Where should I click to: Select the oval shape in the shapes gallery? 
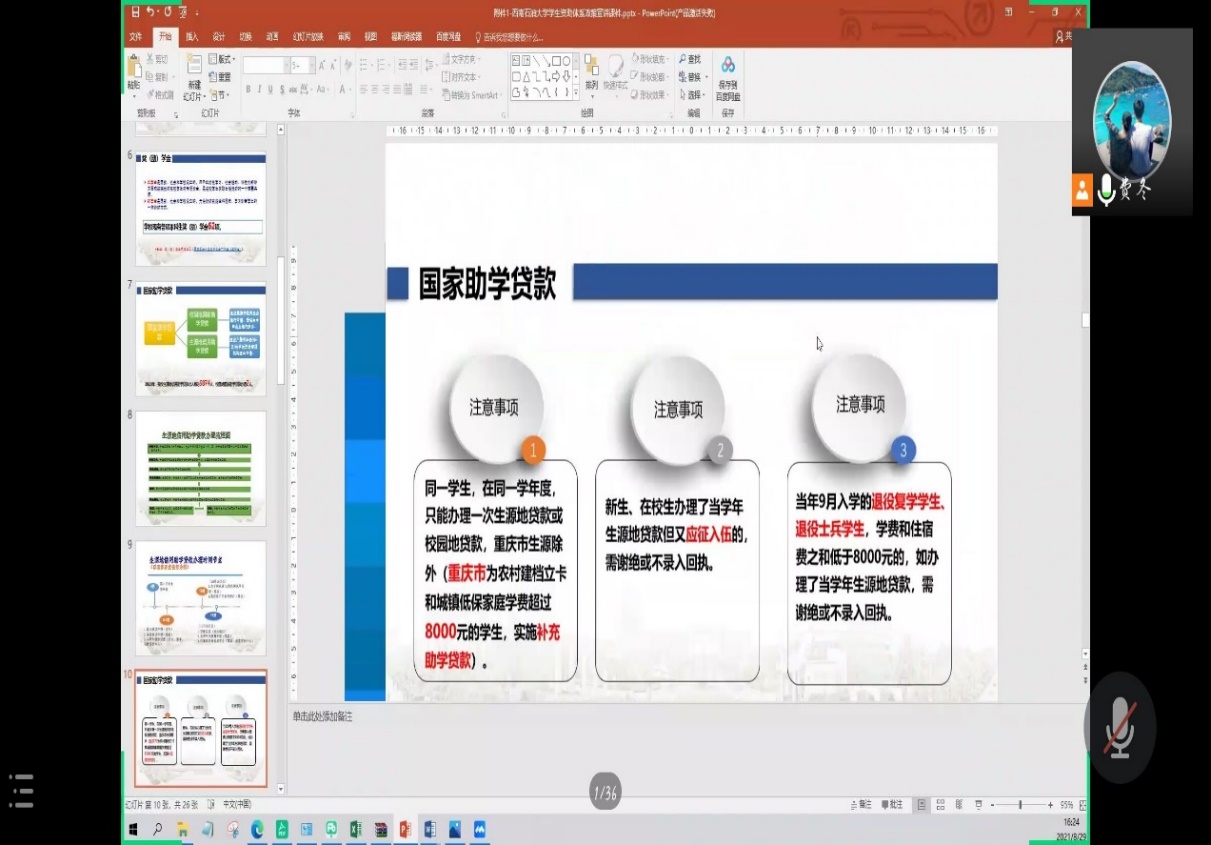(567, 61)
